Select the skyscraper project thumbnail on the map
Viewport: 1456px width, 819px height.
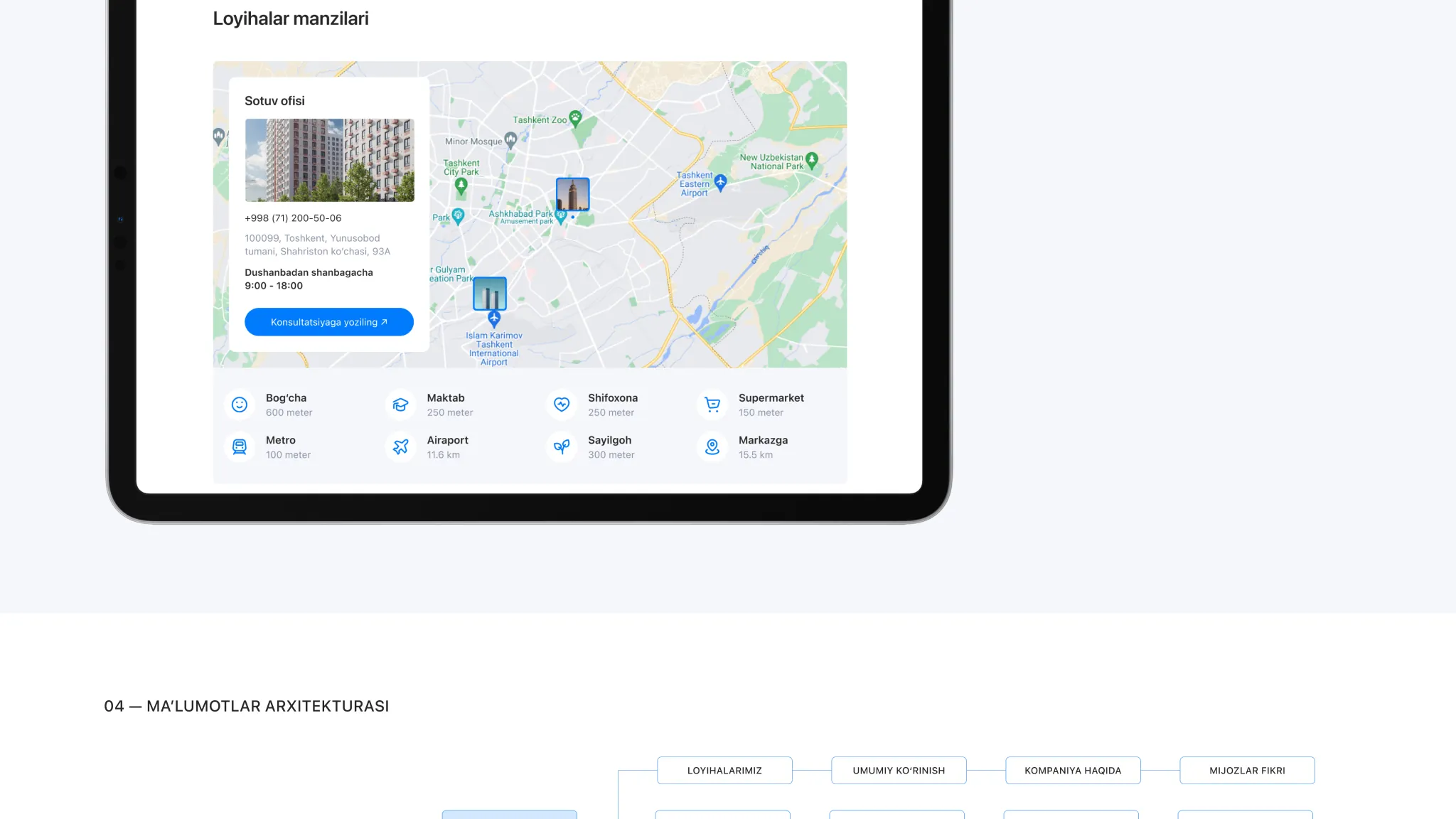[x=572, y=194]
